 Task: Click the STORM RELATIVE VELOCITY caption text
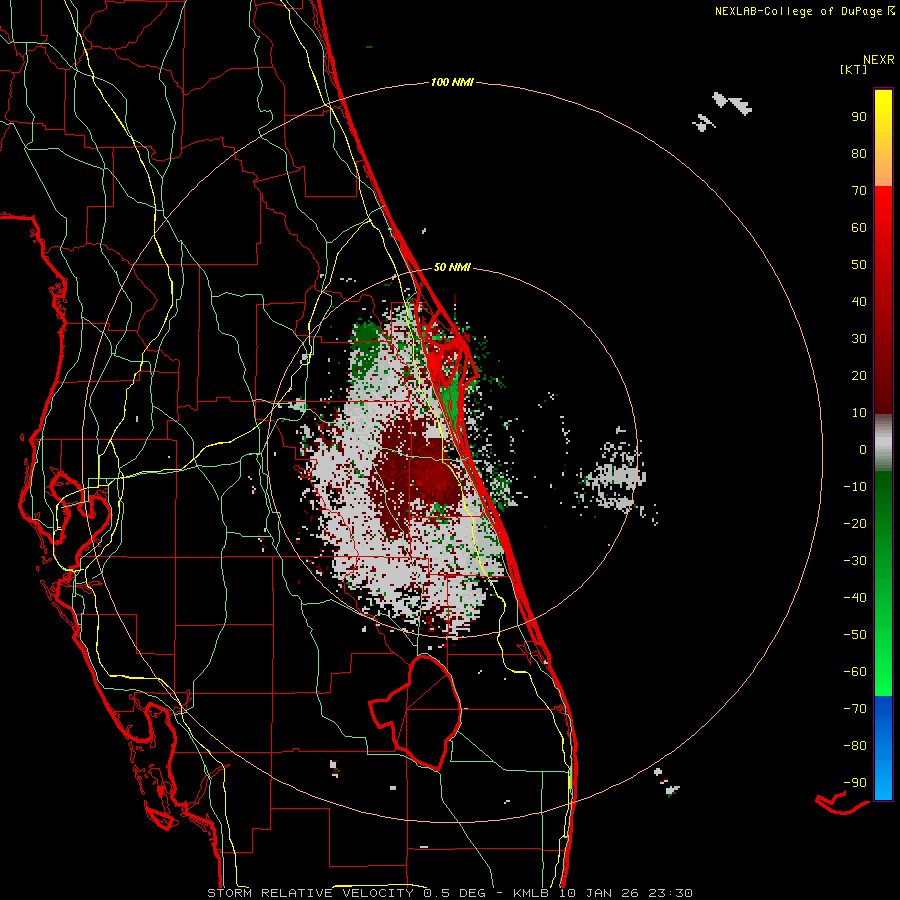[311, 893]
